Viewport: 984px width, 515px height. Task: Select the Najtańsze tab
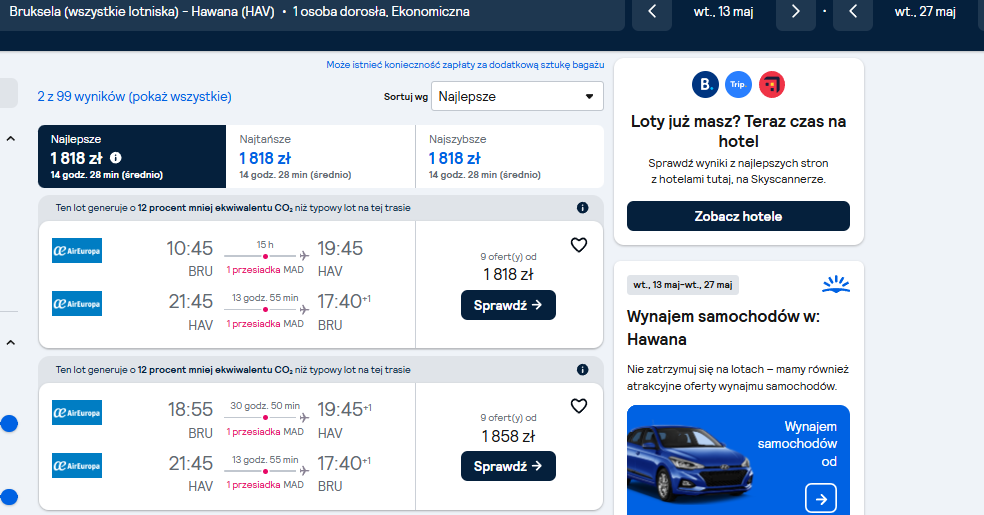click(x=321, y=156)
